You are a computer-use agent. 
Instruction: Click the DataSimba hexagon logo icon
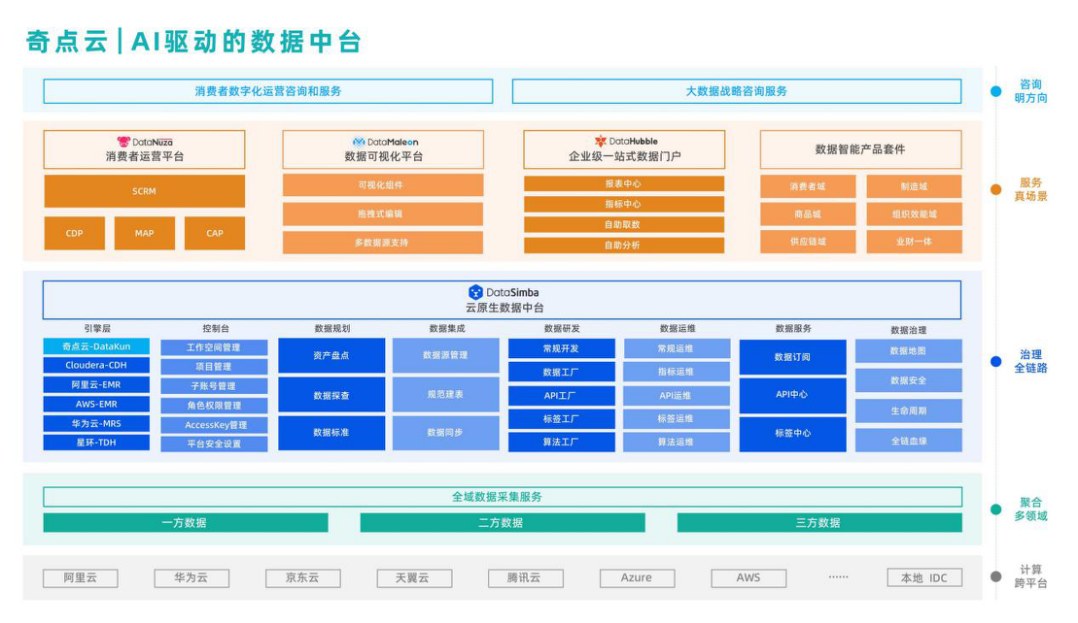[x=475, y=292]
